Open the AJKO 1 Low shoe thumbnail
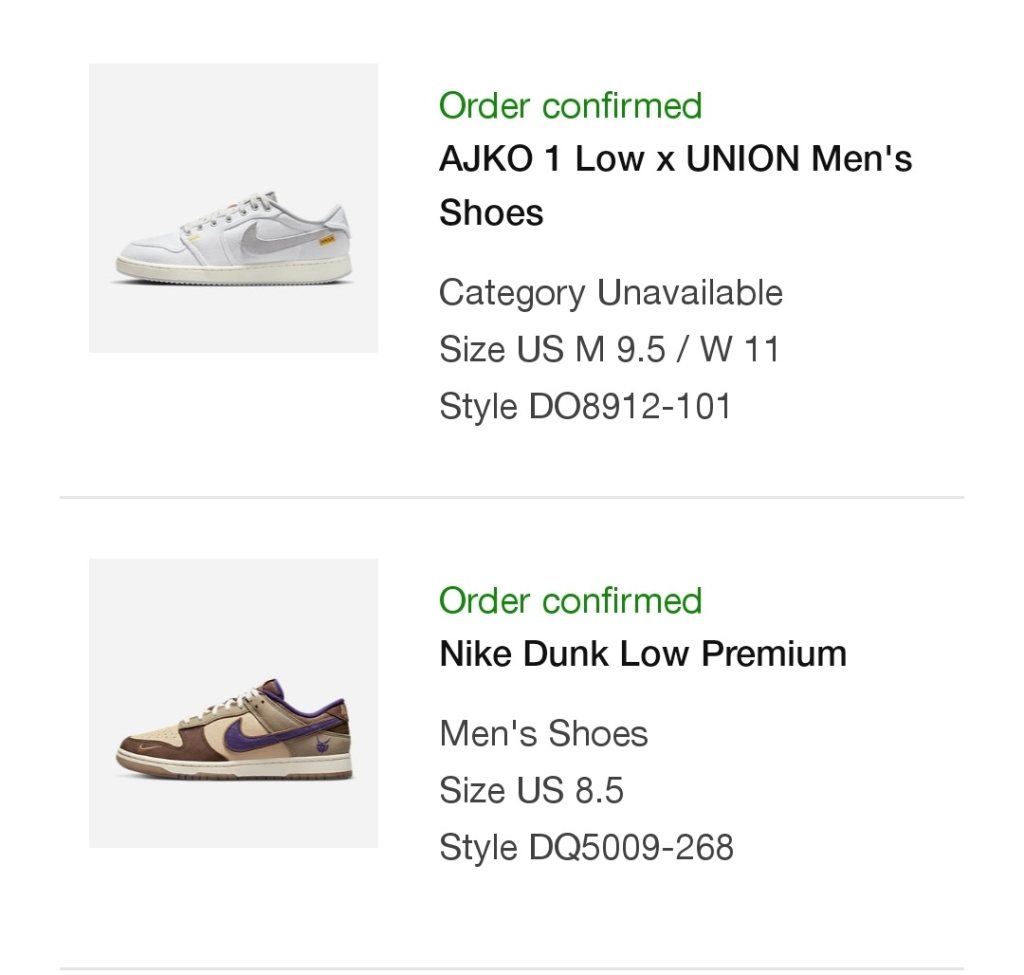 pos(233,208)
